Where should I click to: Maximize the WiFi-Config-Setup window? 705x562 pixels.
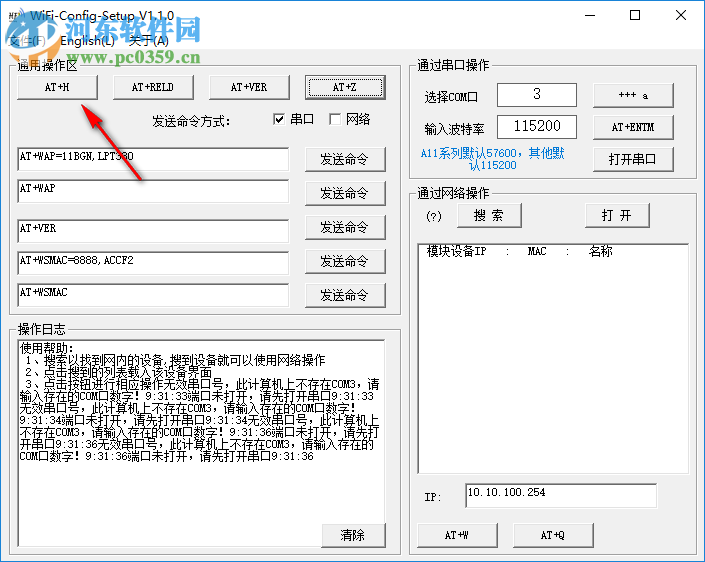(635, 15)
